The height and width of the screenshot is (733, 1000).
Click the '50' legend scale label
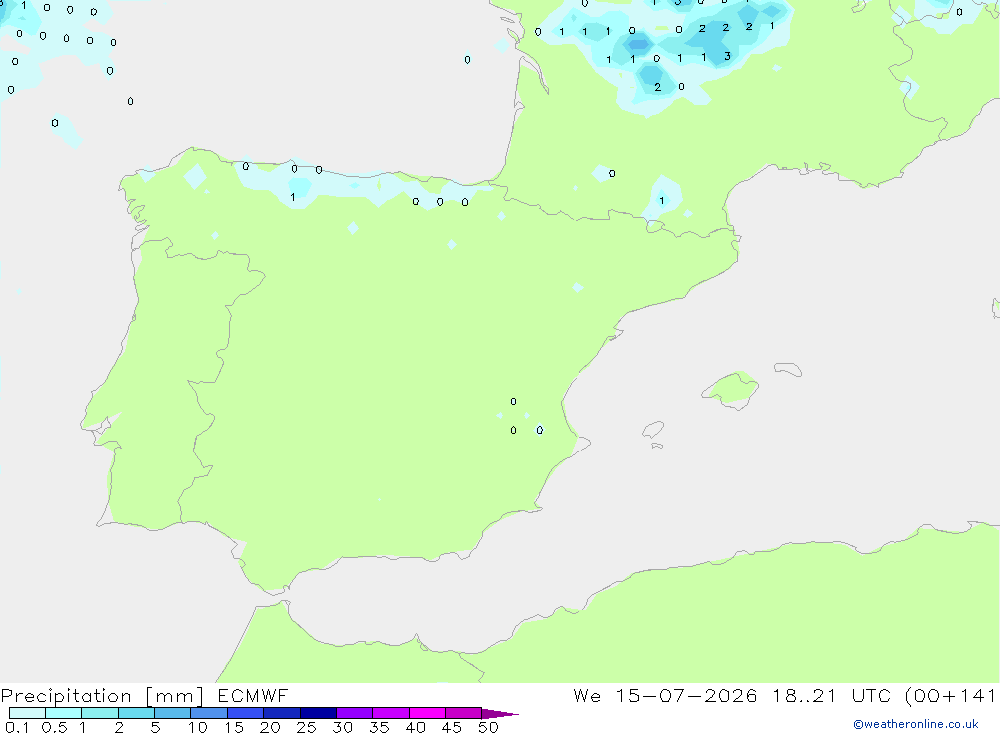pyautogui.click(x=488, y=727)
